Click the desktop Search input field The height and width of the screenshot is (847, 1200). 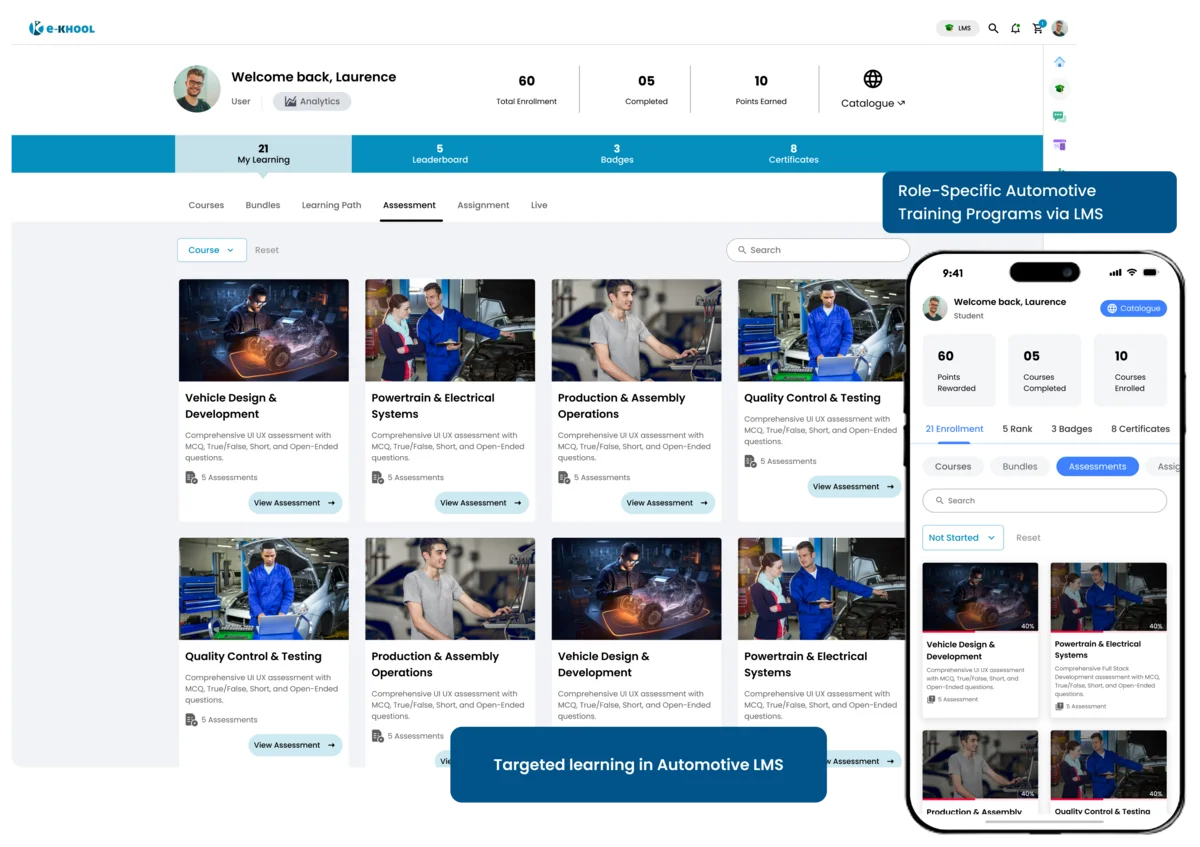[x=818, y=250]
